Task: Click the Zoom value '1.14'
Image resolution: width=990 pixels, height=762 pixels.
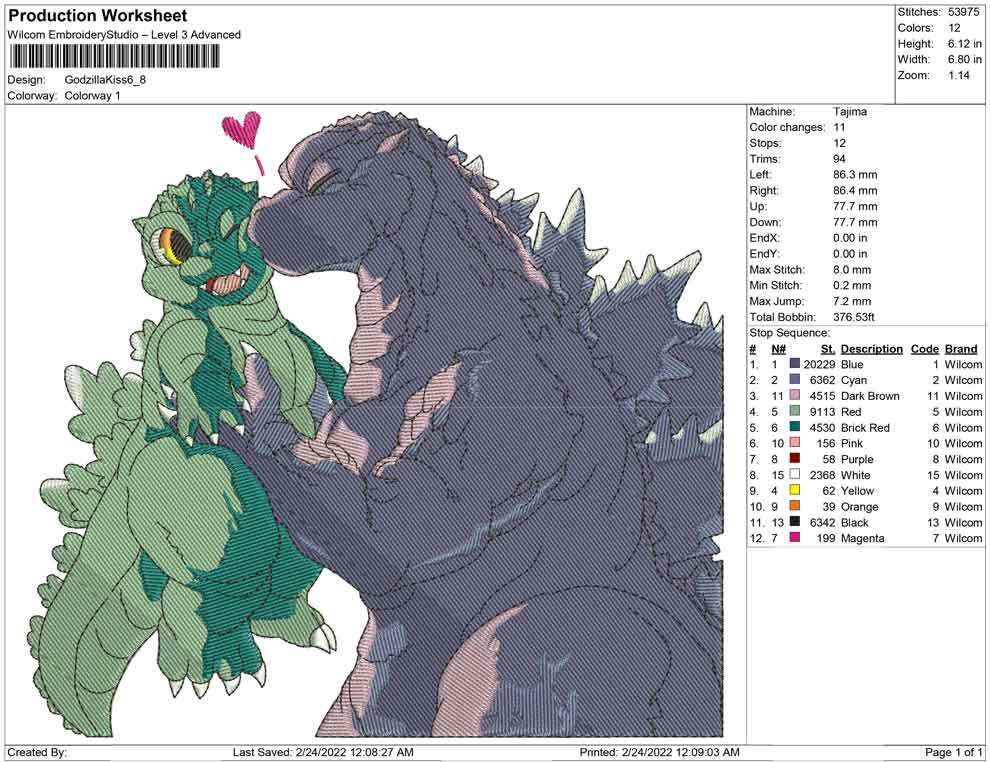Action: 958,75
